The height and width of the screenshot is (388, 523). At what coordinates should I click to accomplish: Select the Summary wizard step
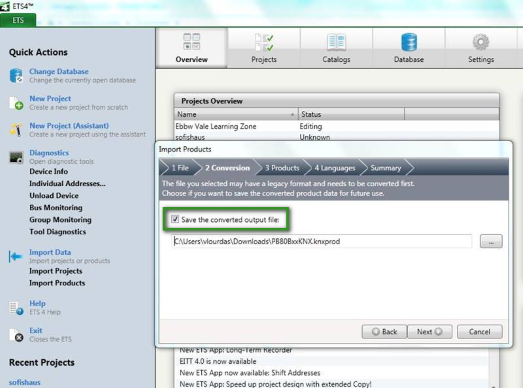tap(386, 168)
